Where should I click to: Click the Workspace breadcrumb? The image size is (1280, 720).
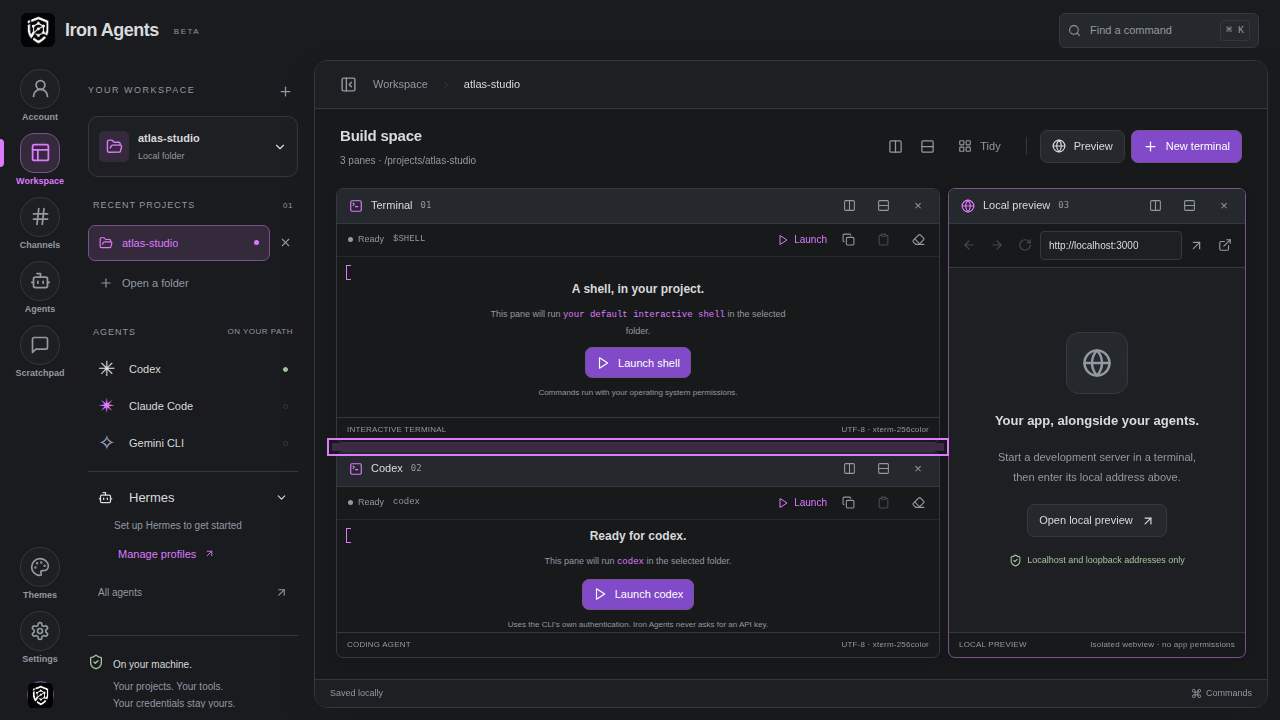click(x=400, y=84)
